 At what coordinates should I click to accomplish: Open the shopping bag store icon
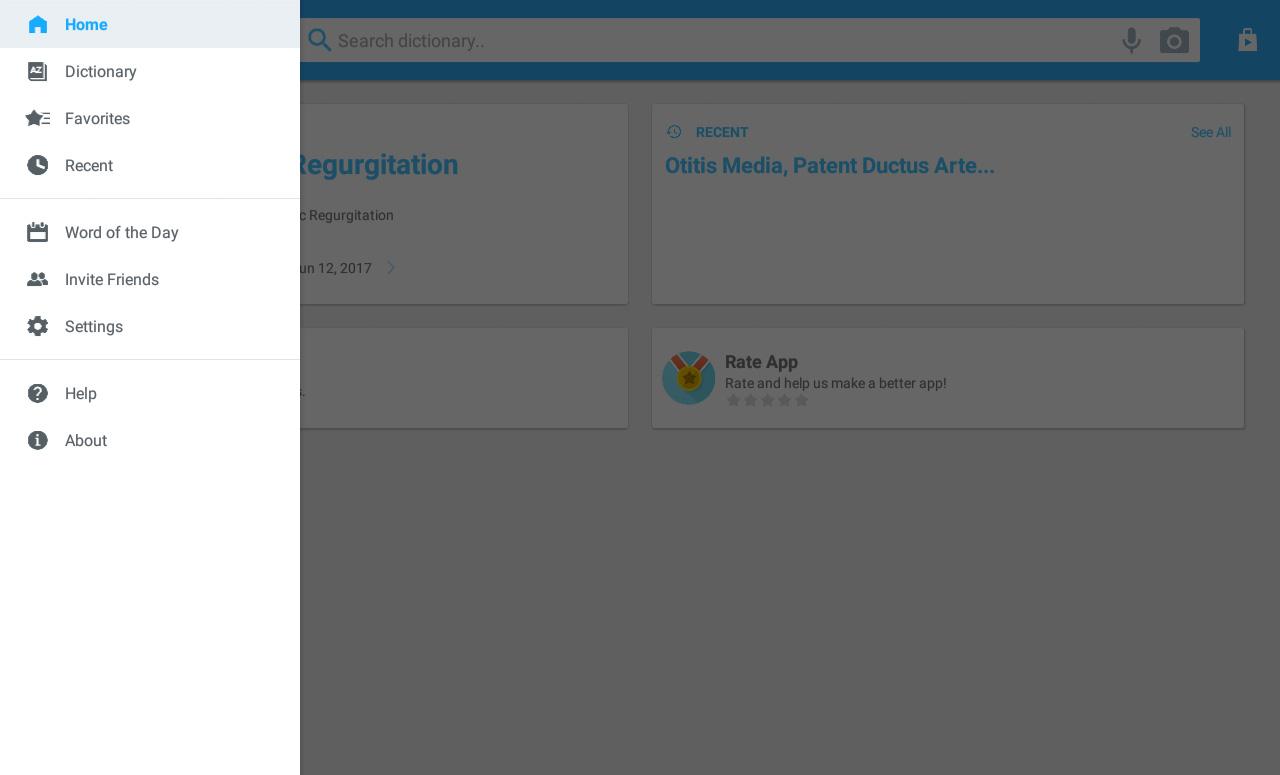pos(1247,39)
